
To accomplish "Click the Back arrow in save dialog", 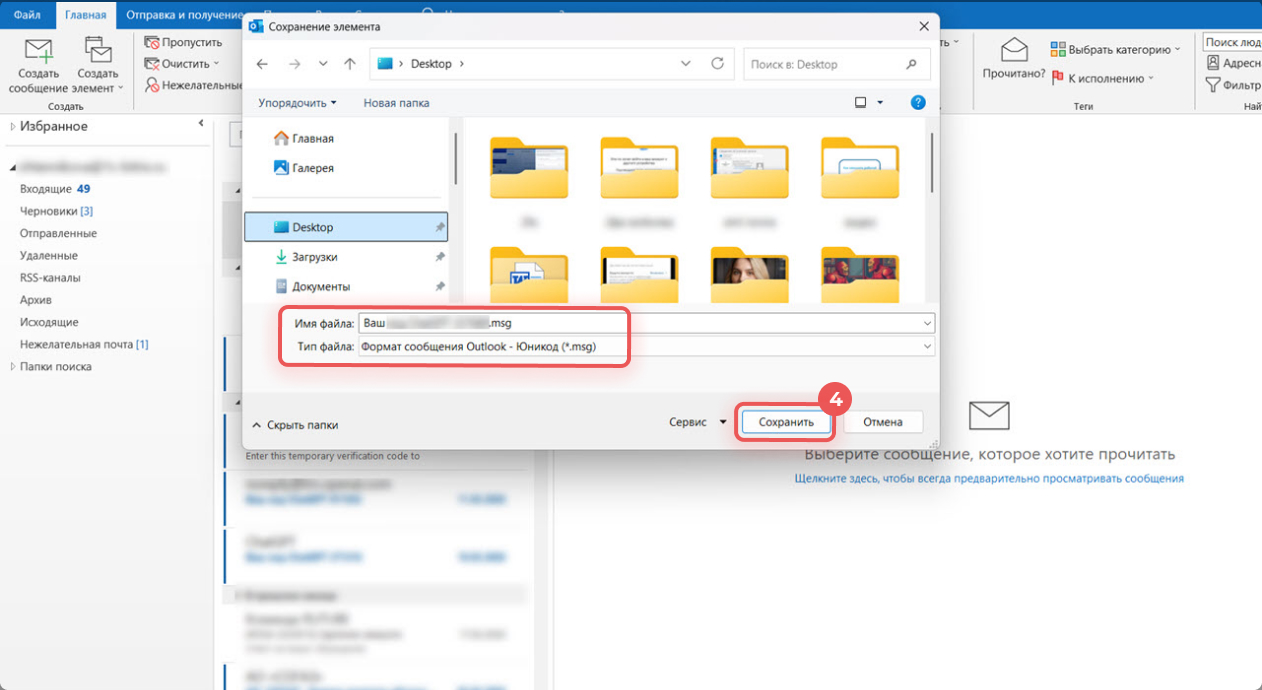I will [262, 64].
